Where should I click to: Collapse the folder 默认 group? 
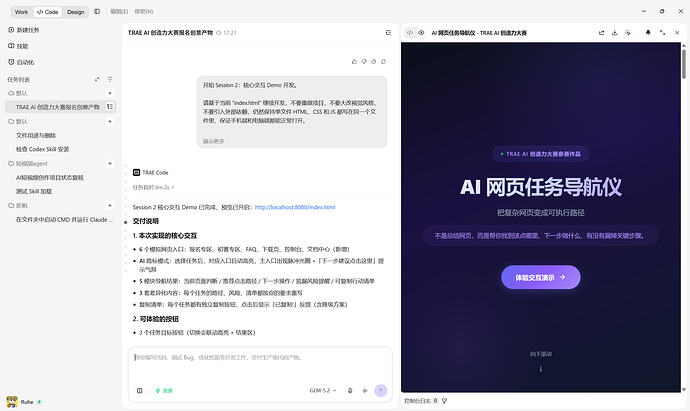click(18, 121)
